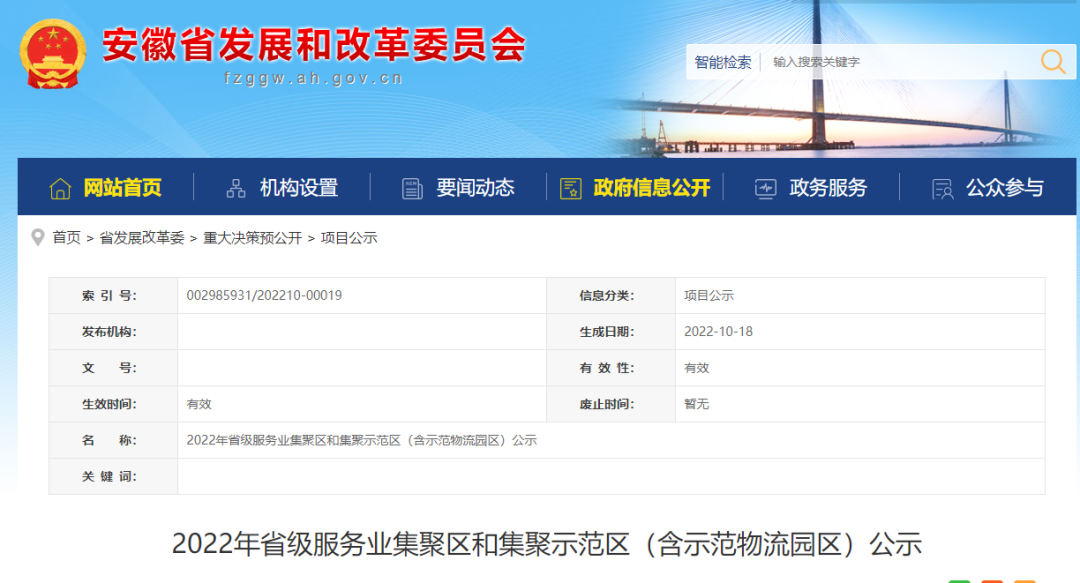The height and width of the screenshot is (583, 1080).
Task: Click the 有效 value in 生效时间 row
Action: tap(199, 404)
